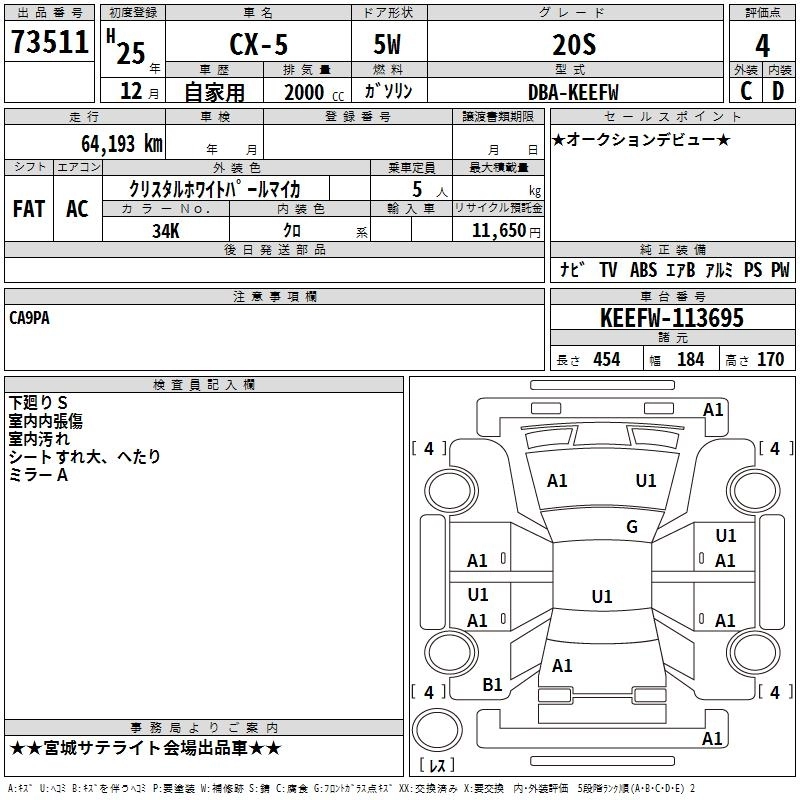This screenshot has width=800, height=800.
Task: Select the FAT shift type cell
Action: 29,209
